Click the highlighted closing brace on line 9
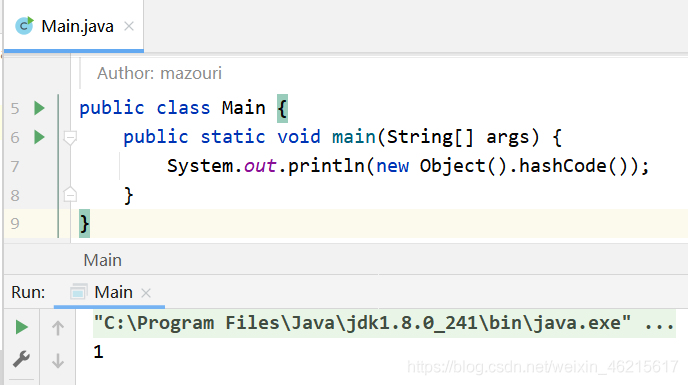This screenshot has width=688, height=385. (84, 223)
